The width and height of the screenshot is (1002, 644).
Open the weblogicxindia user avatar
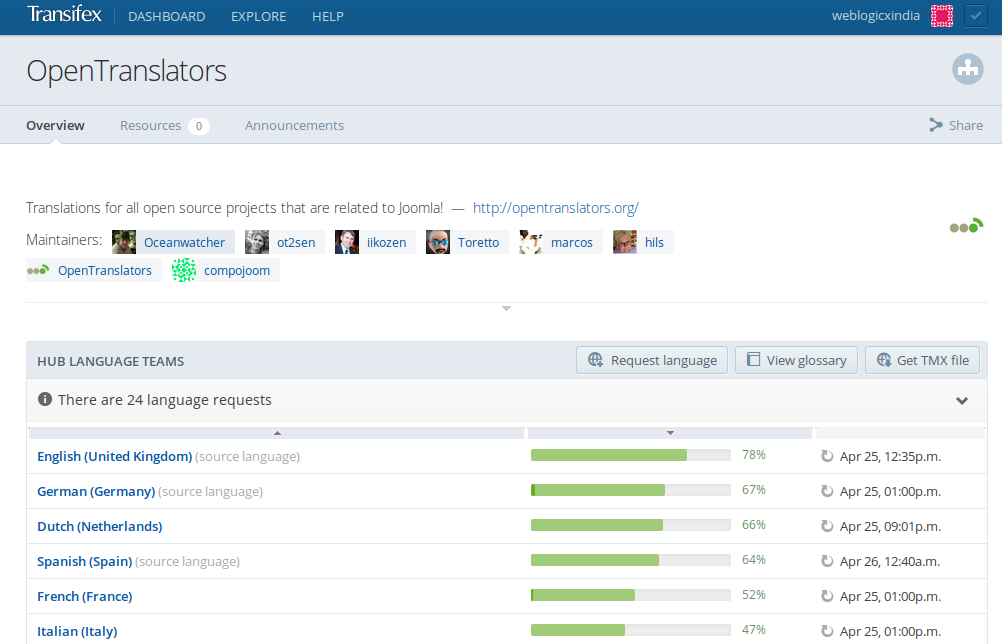(941, 16)
